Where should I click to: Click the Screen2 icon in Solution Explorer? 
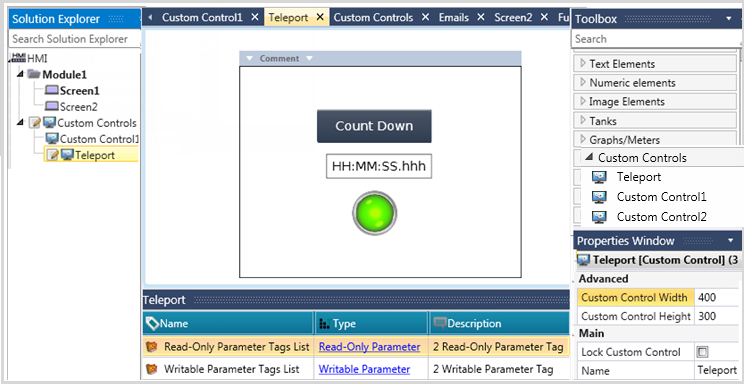point(52,106)
